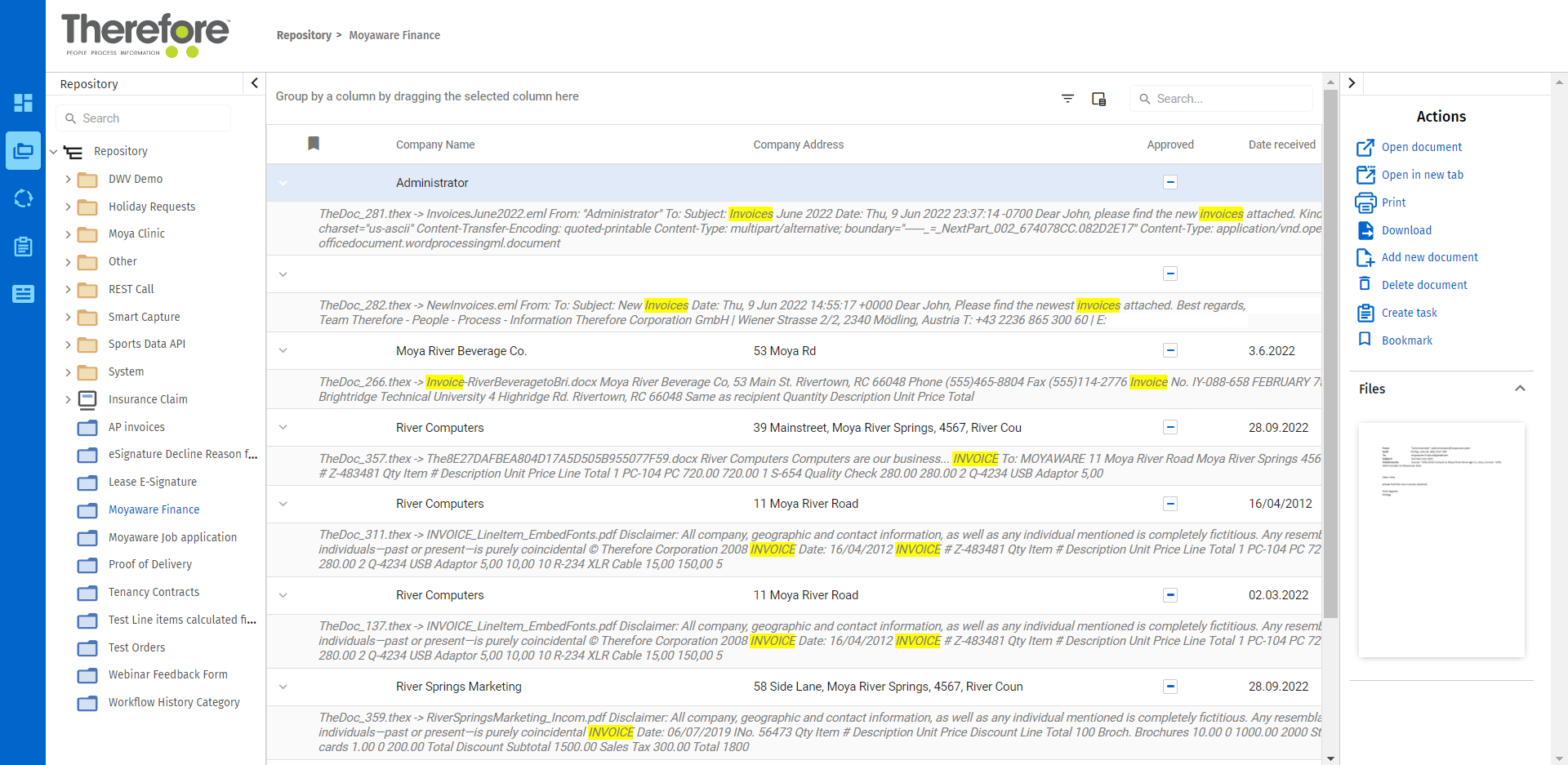Viewport: 1568px width, 765px height.
Task: Sort by Company Address column
Action: coord(799,145)
